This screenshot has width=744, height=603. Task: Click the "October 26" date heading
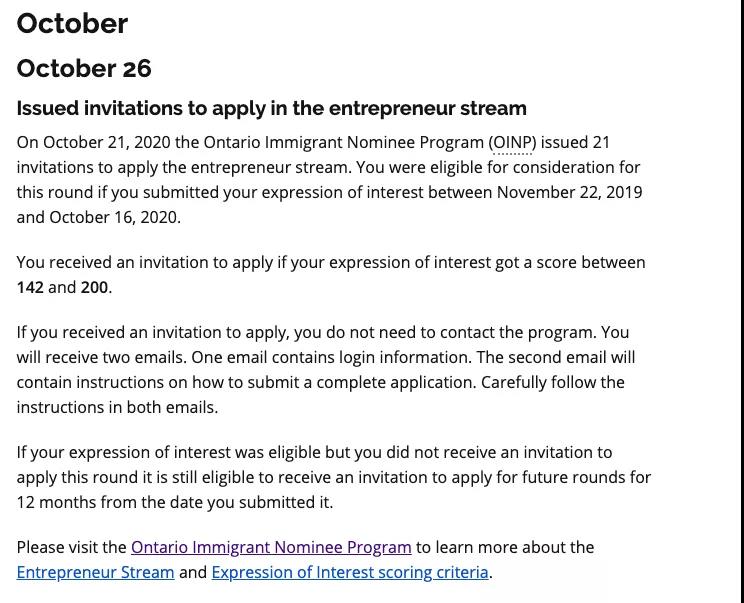point(84,68)
